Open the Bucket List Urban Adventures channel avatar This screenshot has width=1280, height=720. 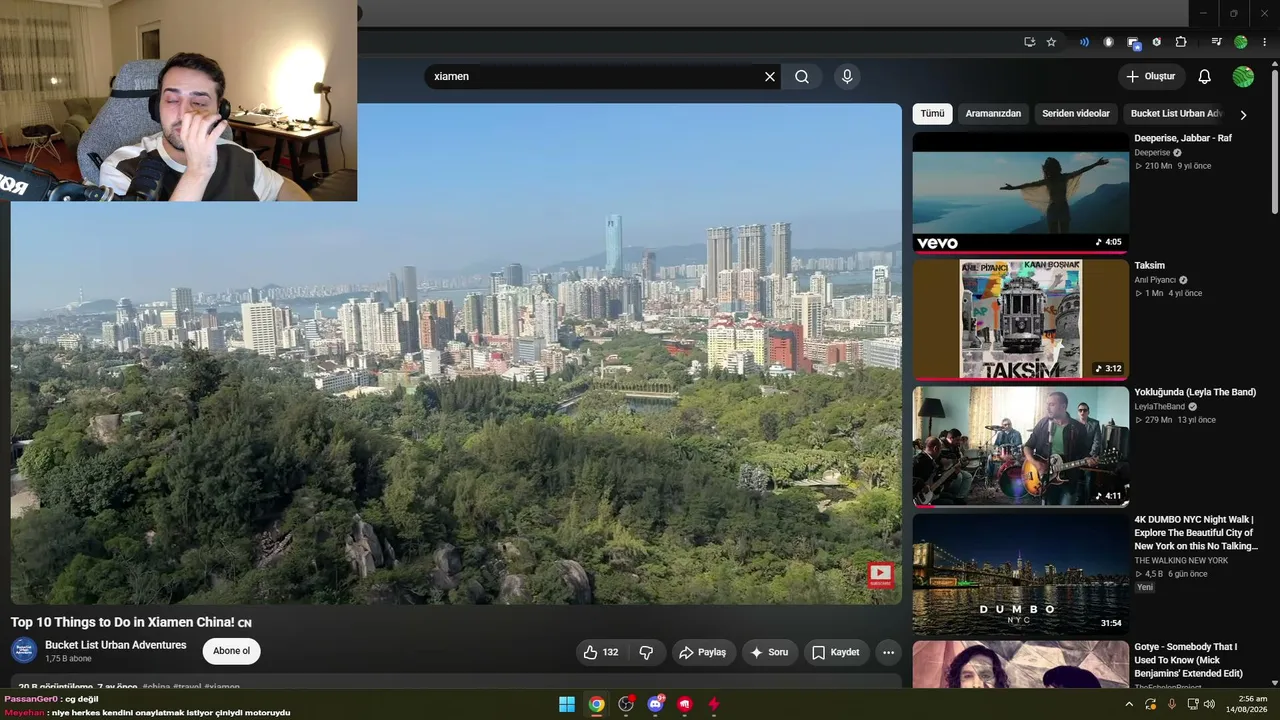[24, 650]
